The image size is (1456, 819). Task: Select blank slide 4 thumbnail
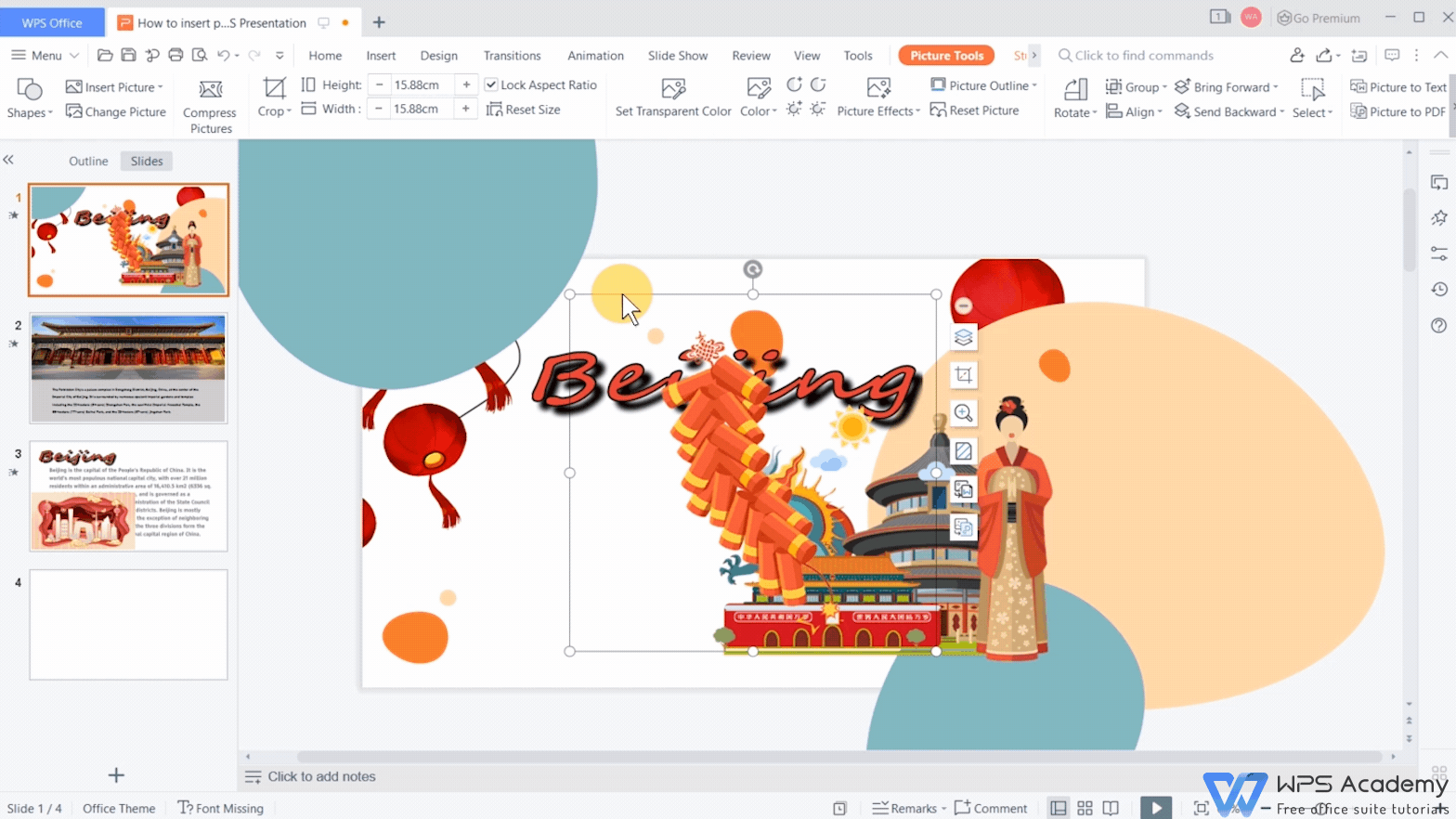pyautogui.click(x=128, y=625)
